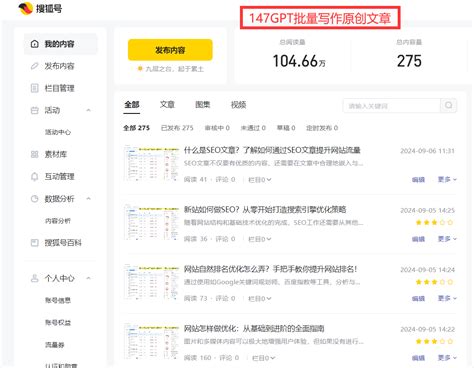Open 账号信息 under 个人中心

pos(58,300)
